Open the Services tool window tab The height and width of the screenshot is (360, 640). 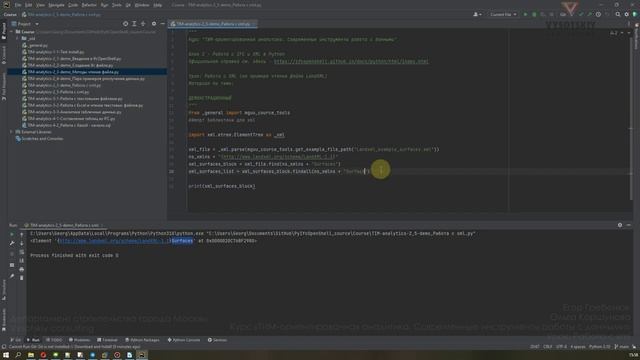point(217,340)
